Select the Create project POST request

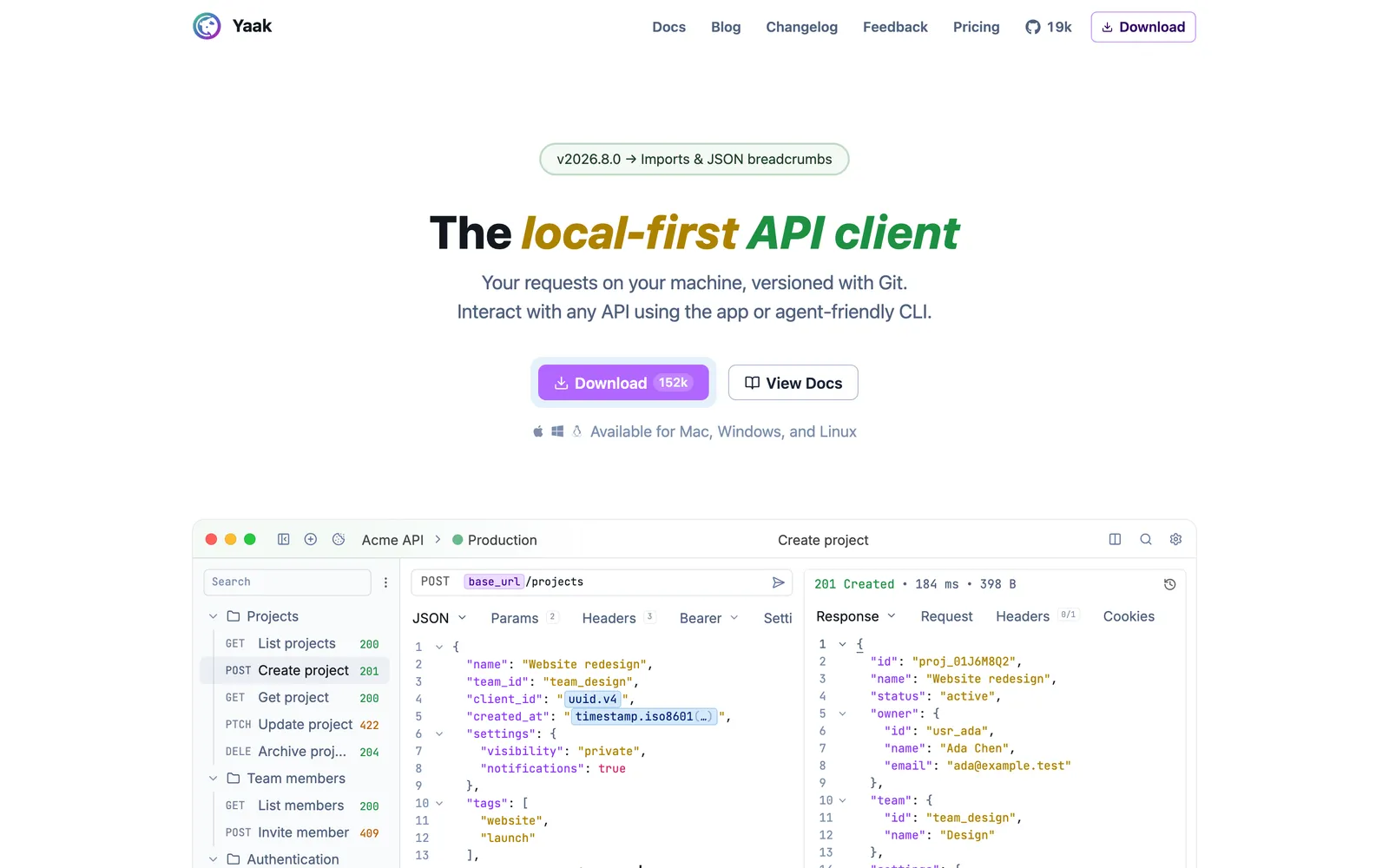[x=295, y=670]
